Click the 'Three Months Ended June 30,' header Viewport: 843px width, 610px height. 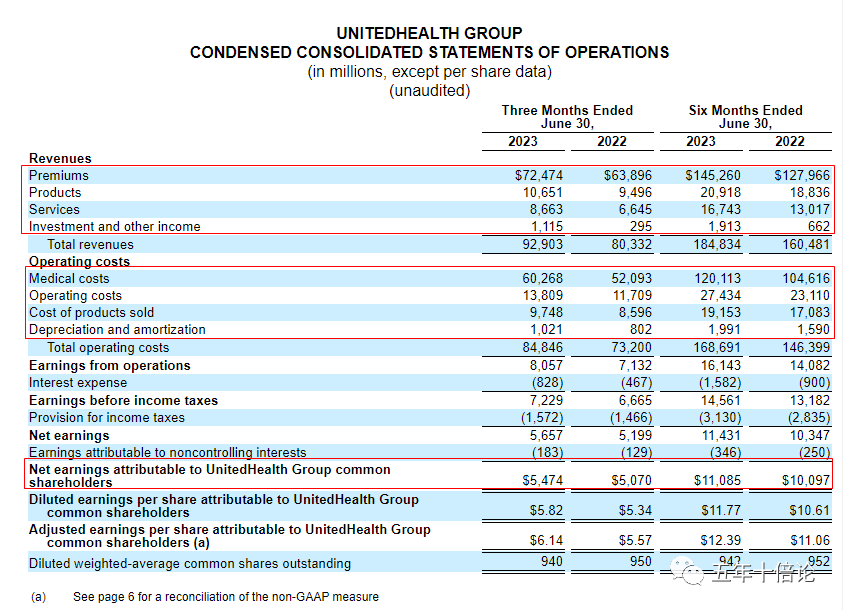coord(567,117)
